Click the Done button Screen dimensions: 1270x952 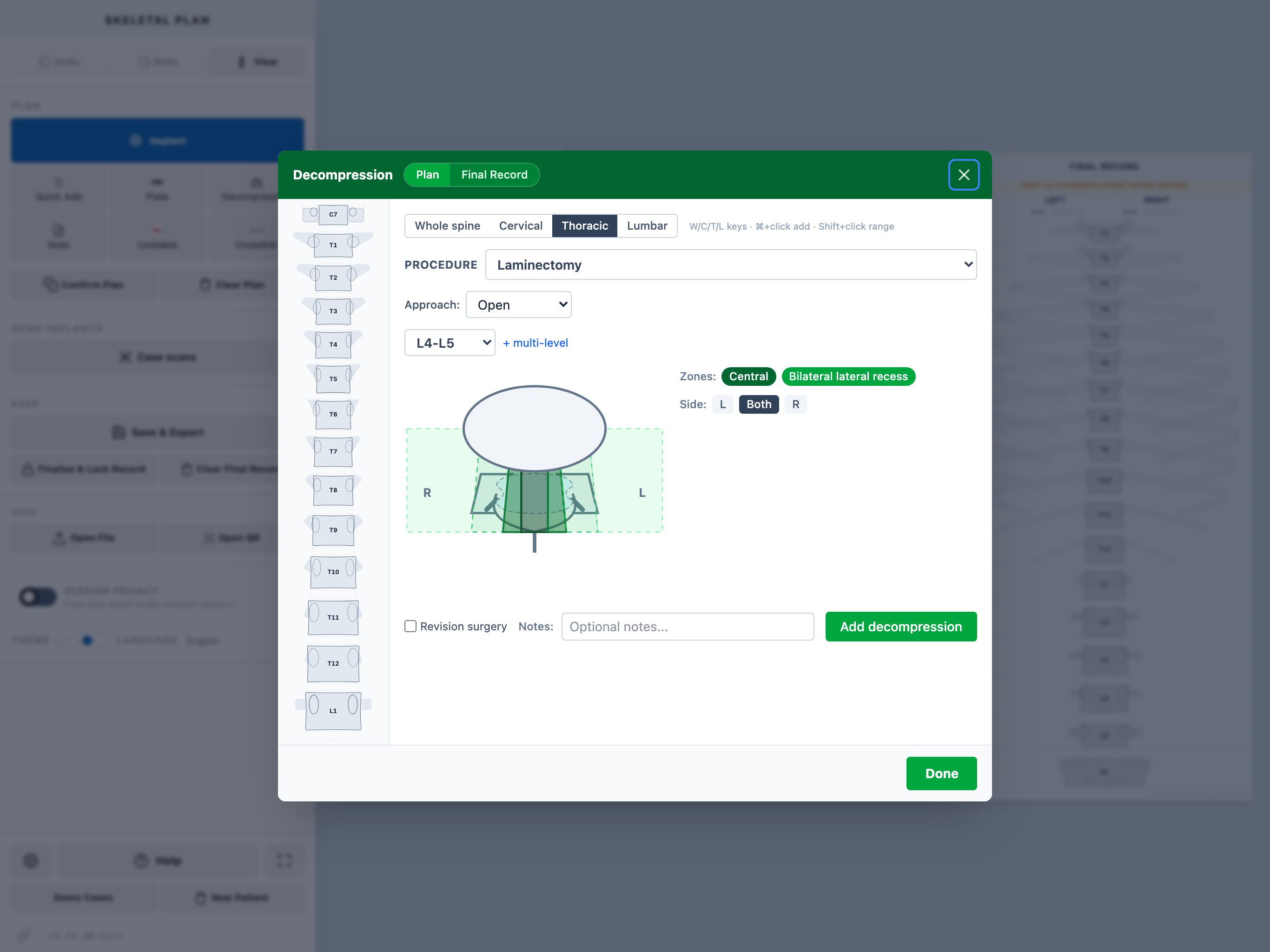941,773
